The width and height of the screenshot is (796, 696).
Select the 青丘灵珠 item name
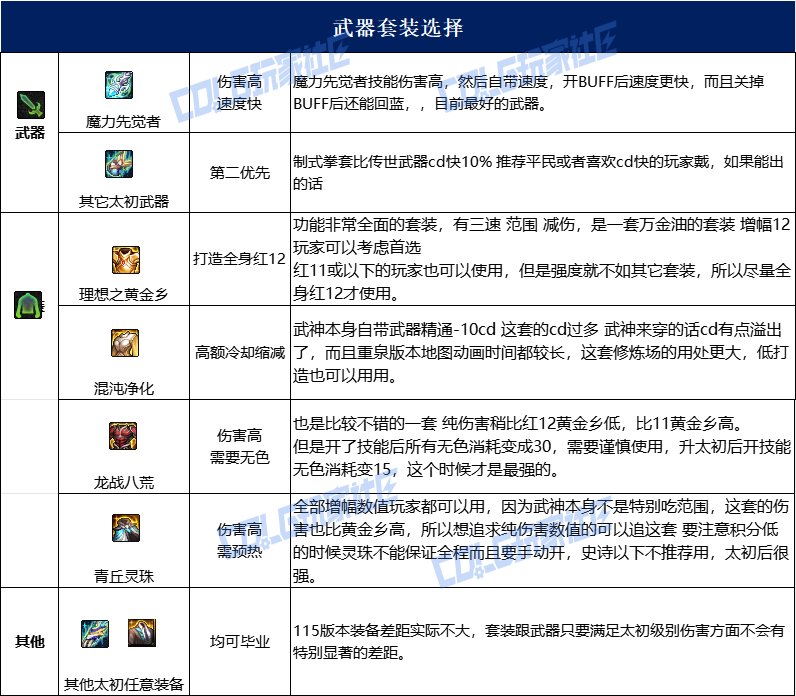[x=123, y=576]
